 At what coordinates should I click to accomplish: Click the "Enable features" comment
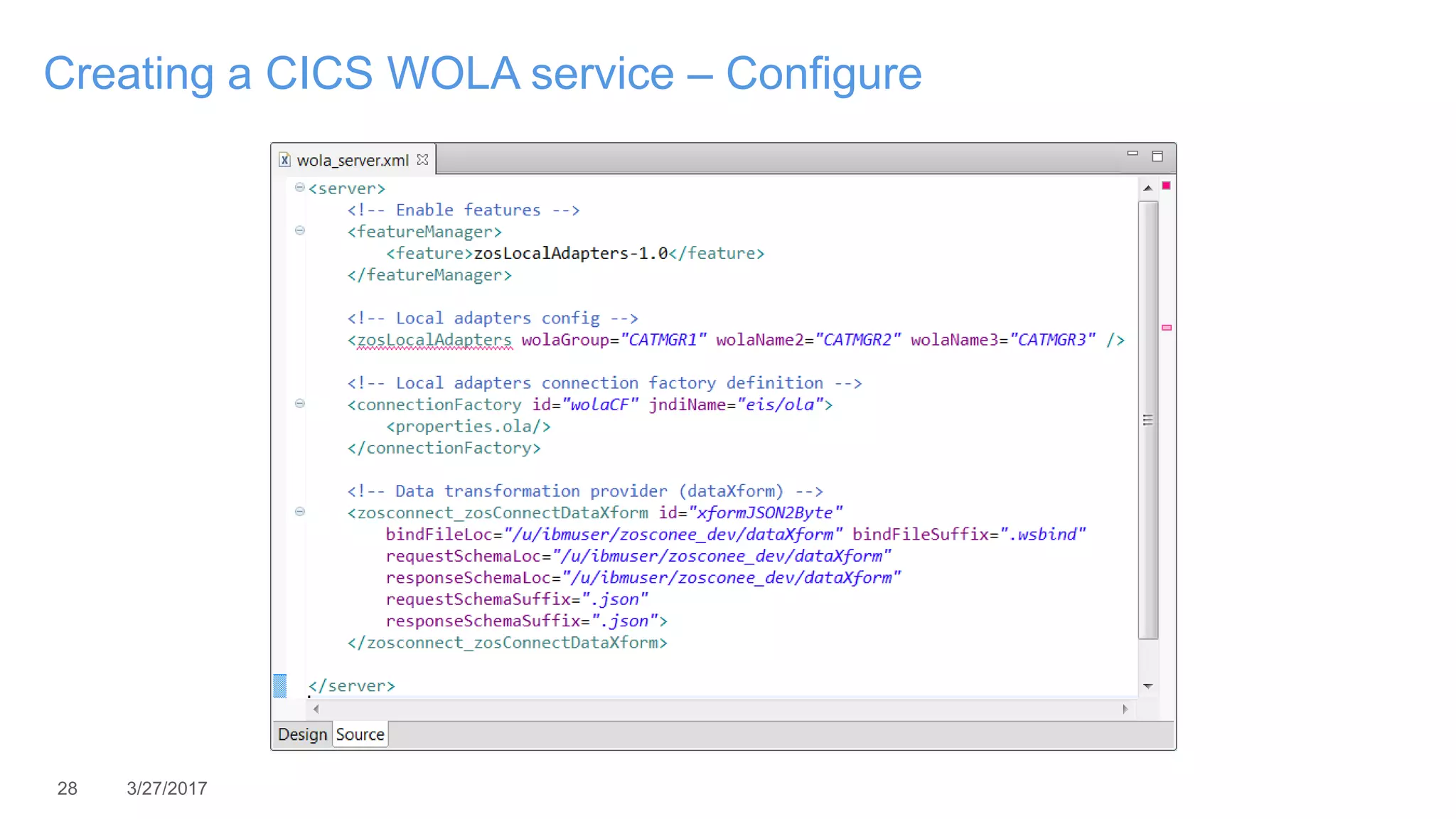pyautogui.click(x=464, y=210)
